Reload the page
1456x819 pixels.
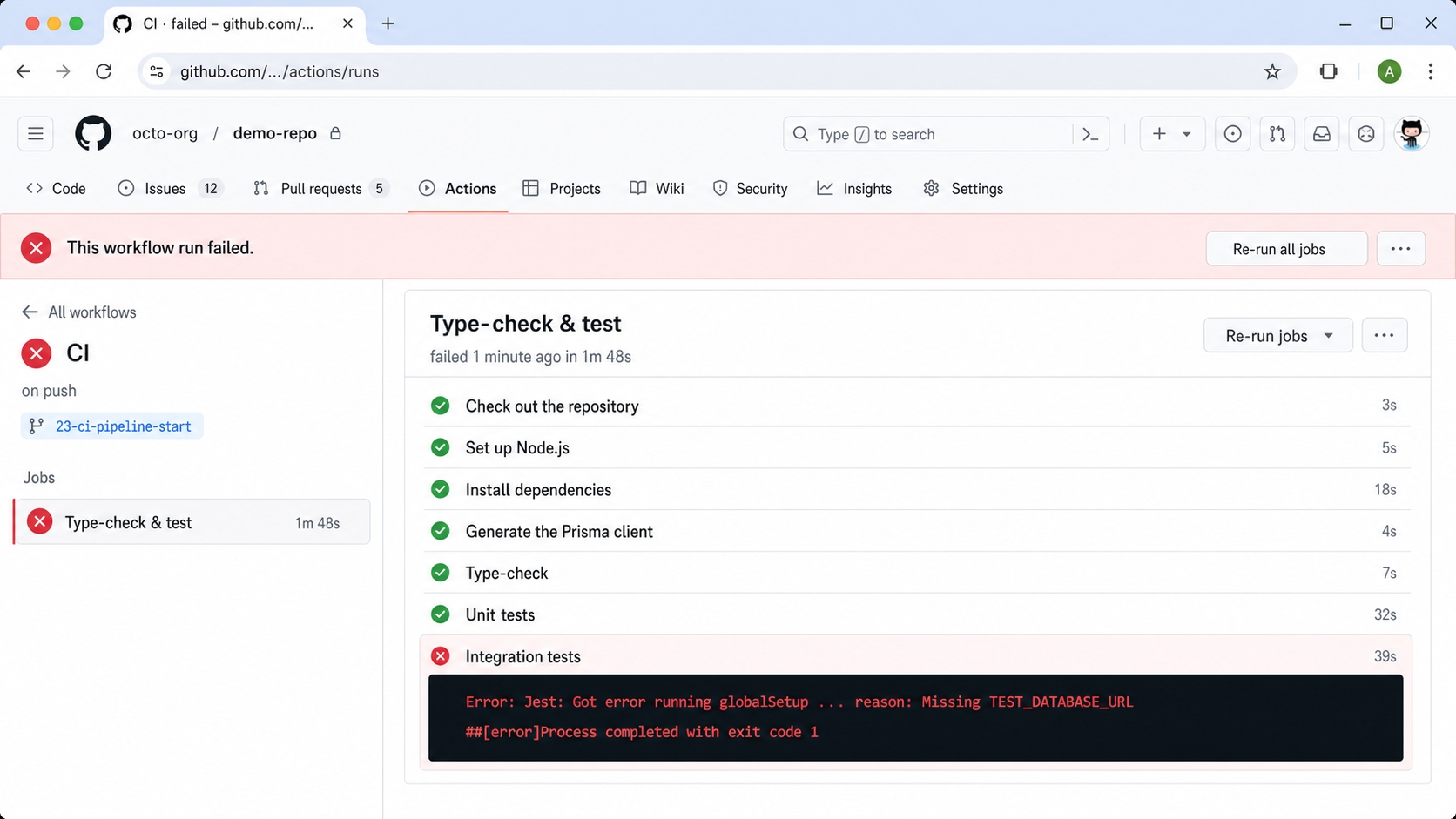(104, 71)
